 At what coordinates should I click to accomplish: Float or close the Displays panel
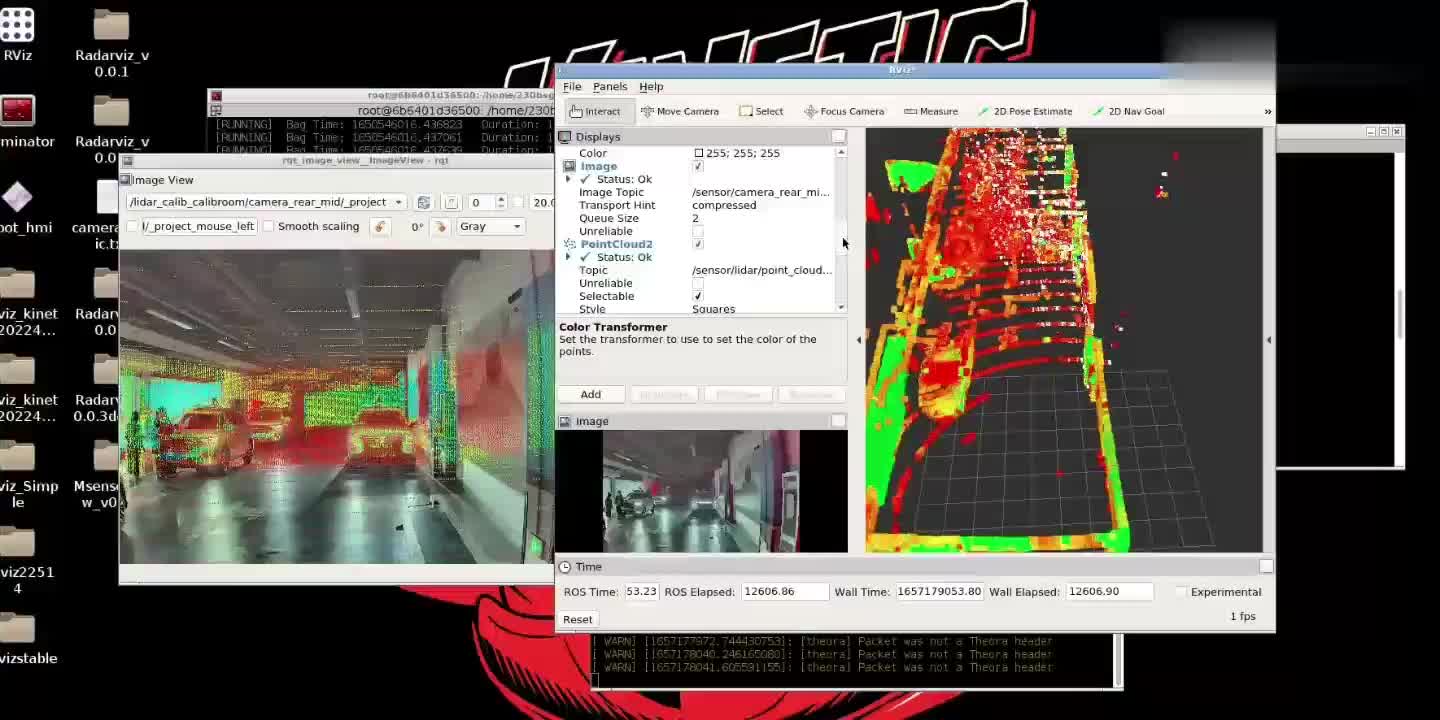pyautogui.click(x=838, y=137)
